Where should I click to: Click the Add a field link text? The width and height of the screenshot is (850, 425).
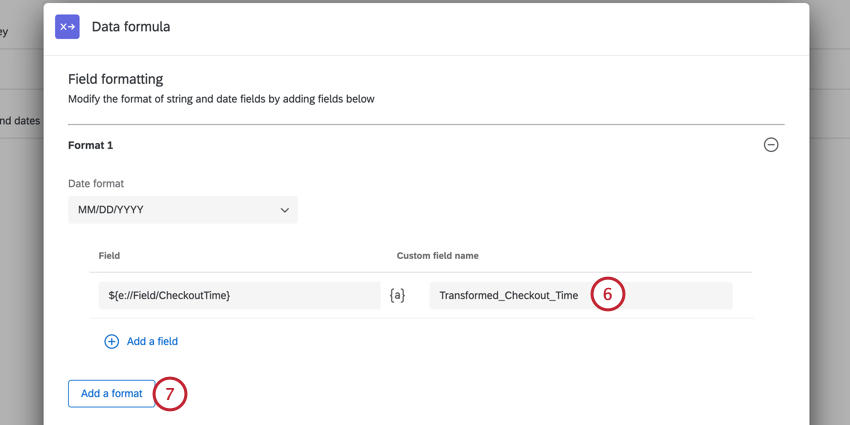coord(152,341)
